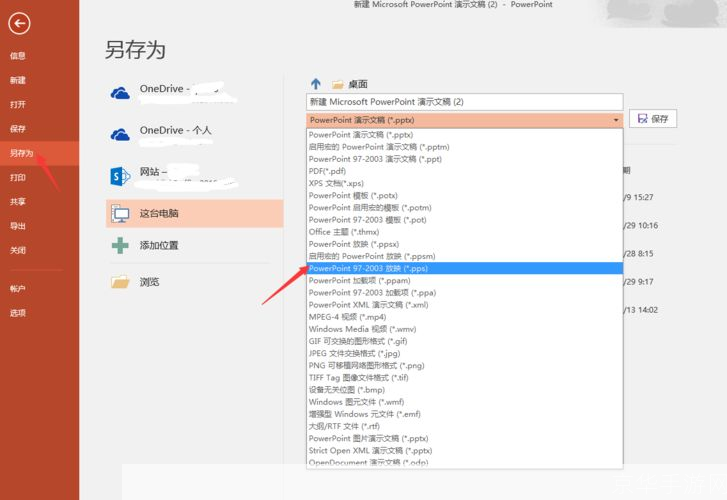Screen dimensions: 727x500
Task: Select Office 主题 (*.thmx)
Action: 465,232
